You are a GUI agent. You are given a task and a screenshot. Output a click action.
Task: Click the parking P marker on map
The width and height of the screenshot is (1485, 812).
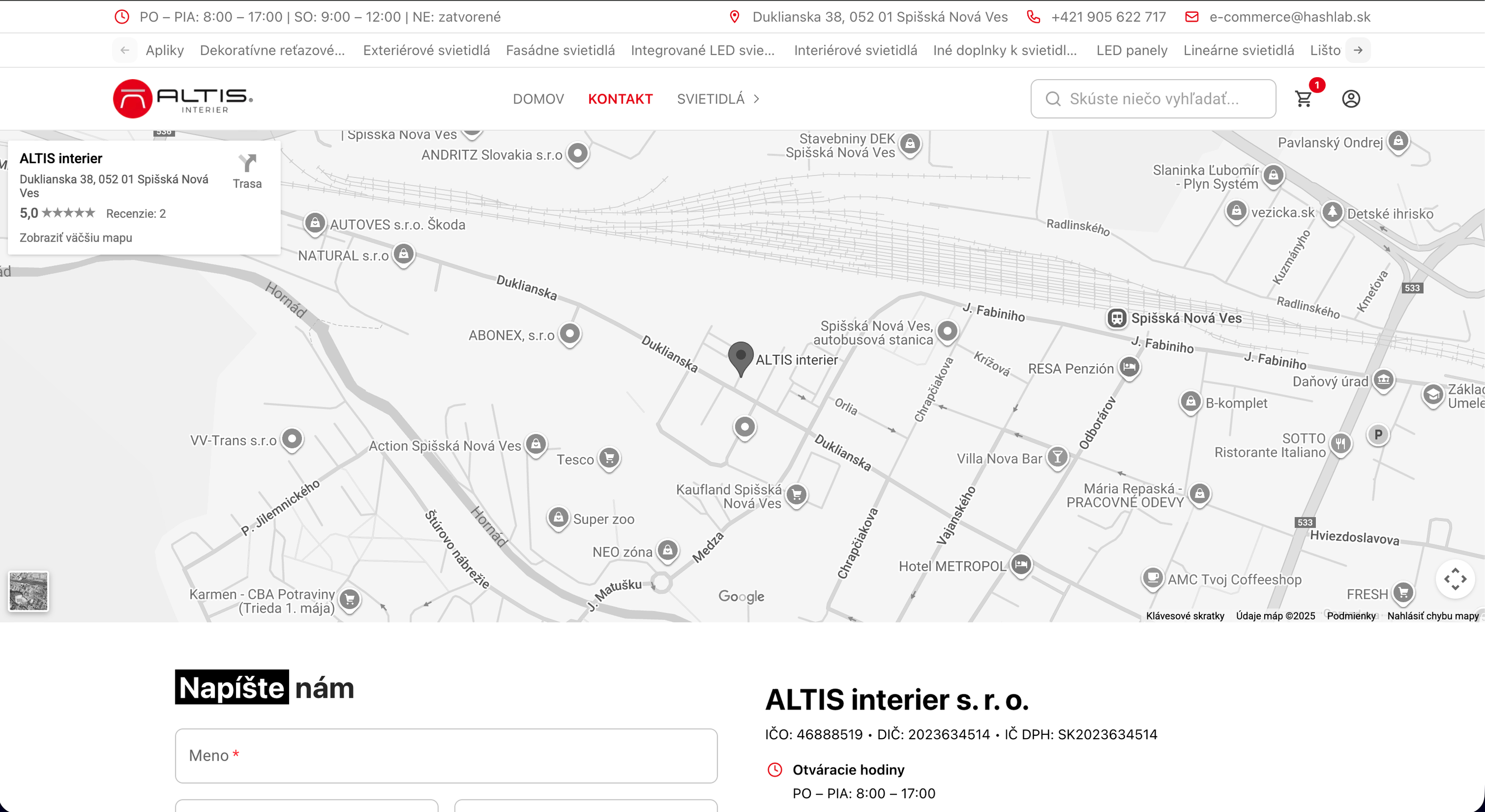(1379, 435)
